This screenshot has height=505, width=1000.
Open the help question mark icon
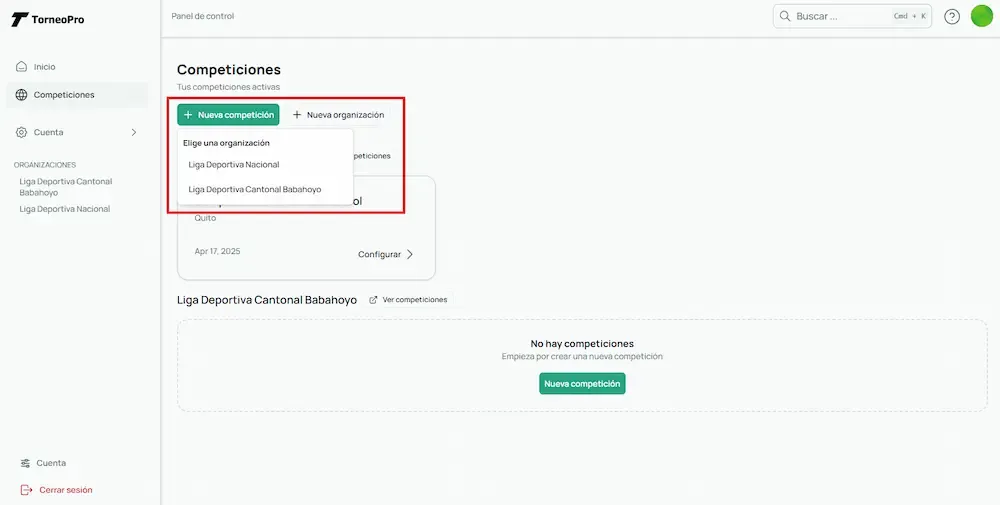(x=952, y=17)
